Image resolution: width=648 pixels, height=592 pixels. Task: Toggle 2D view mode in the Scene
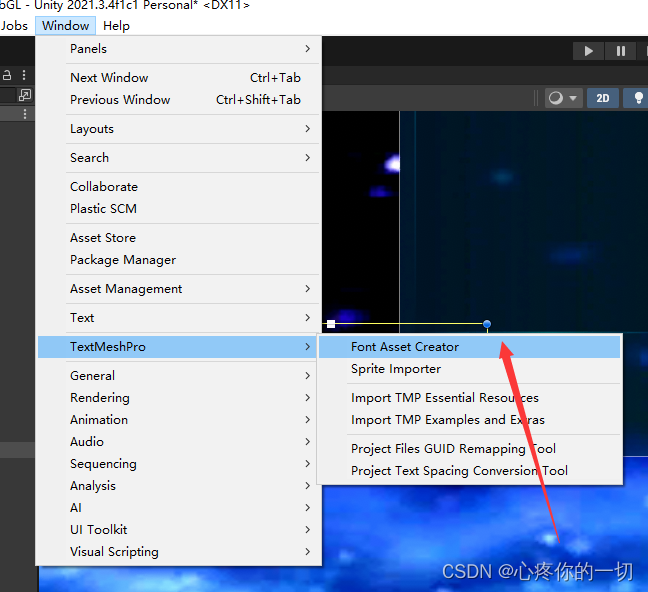[603, 98]
